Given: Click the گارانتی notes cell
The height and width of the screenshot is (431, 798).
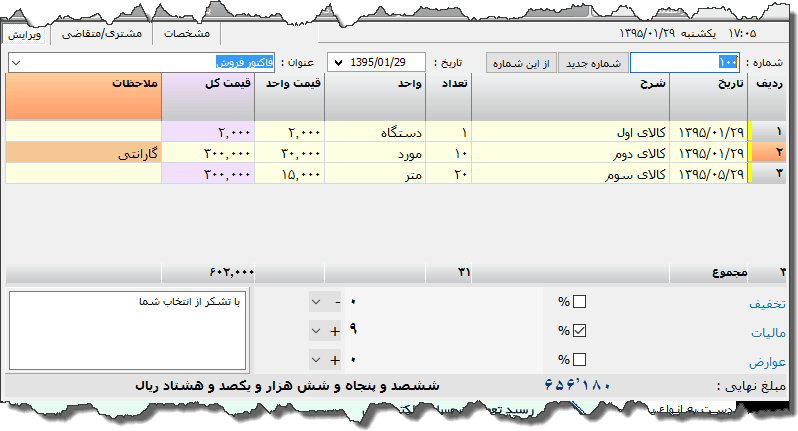Looking at the screenshot, I should coord(83,153).
